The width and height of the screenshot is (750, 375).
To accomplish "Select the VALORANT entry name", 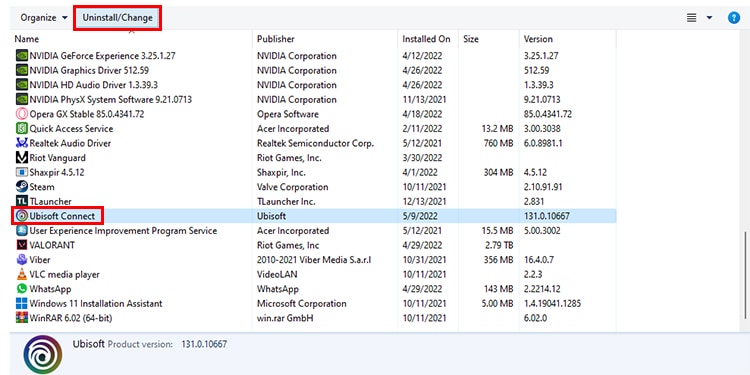I will (52, 245).
